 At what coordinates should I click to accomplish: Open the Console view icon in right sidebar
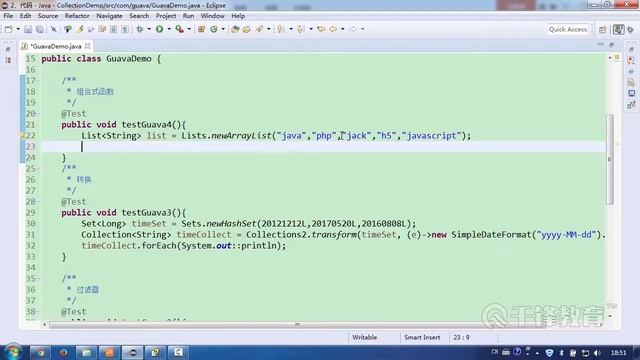631,93
